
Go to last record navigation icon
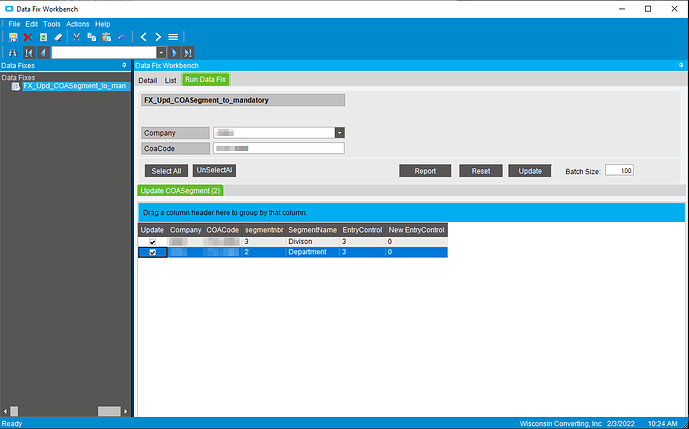point(188,53)
